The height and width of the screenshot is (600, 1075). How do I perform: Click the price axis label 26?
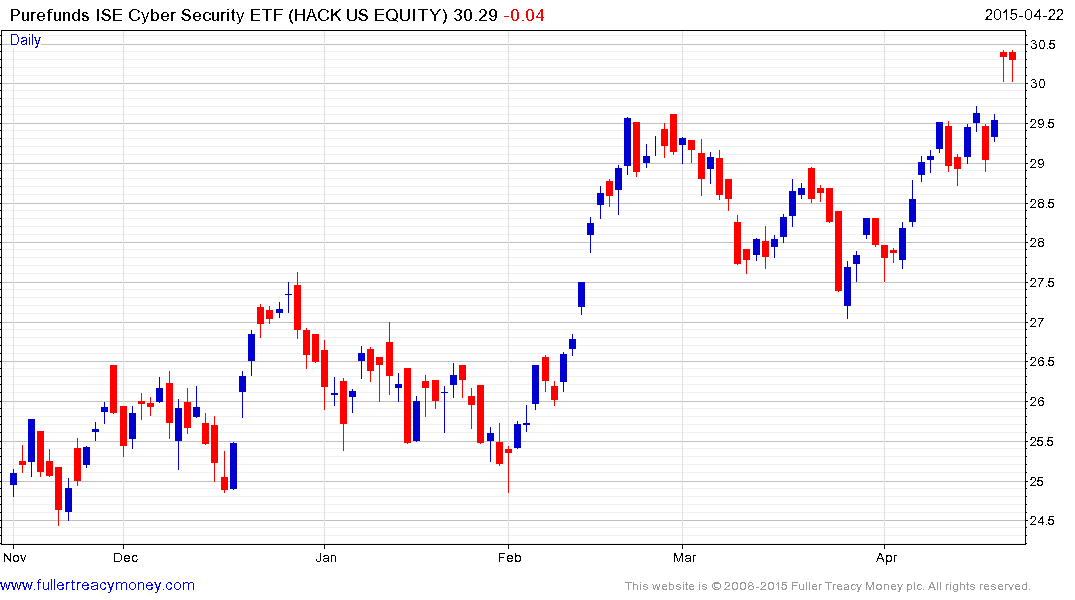(x=1037, y=402)
